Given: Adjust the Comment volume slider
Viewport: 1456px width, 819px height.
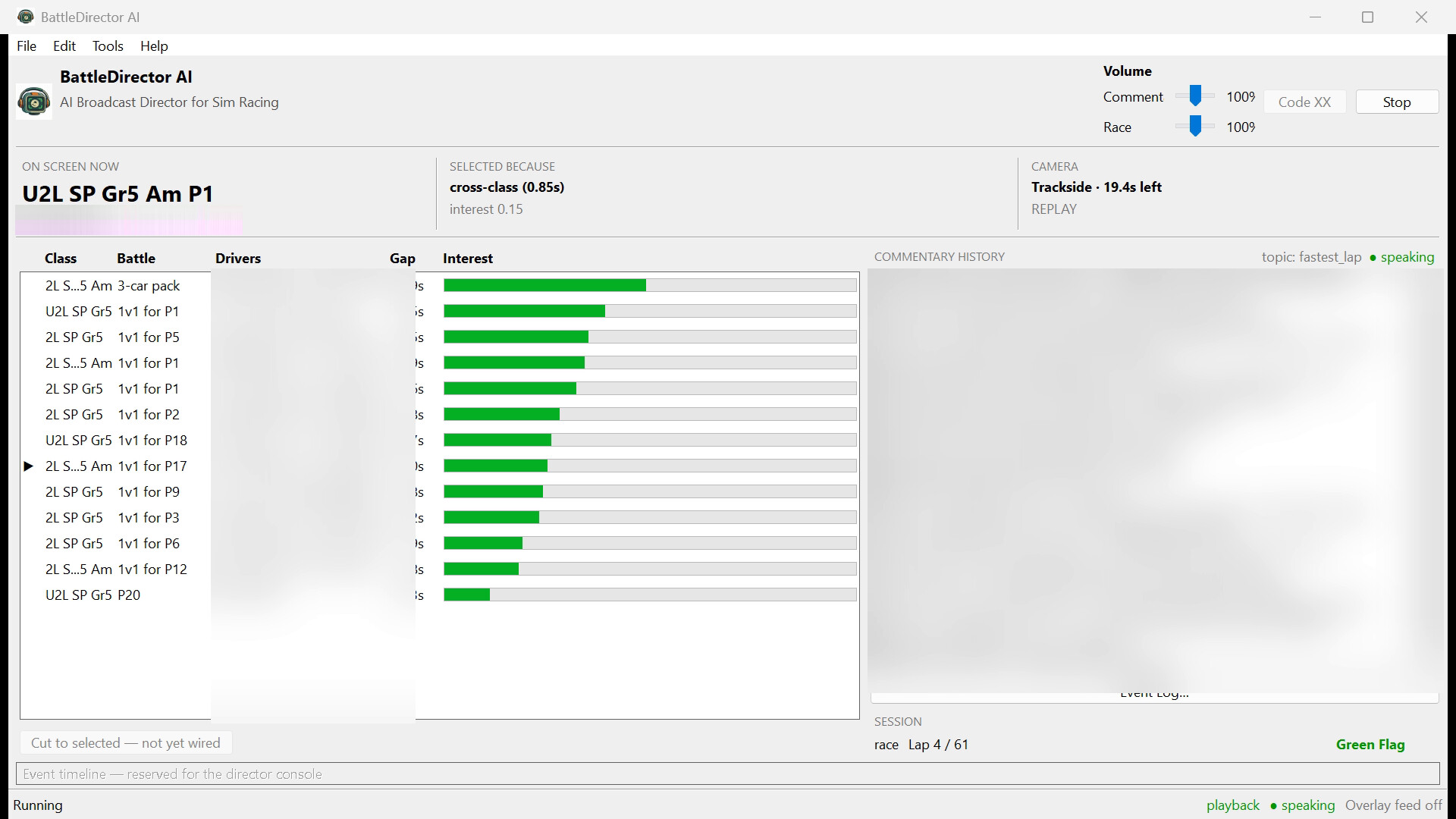Looking at the screenshot, I should [x=1195, y=96].
